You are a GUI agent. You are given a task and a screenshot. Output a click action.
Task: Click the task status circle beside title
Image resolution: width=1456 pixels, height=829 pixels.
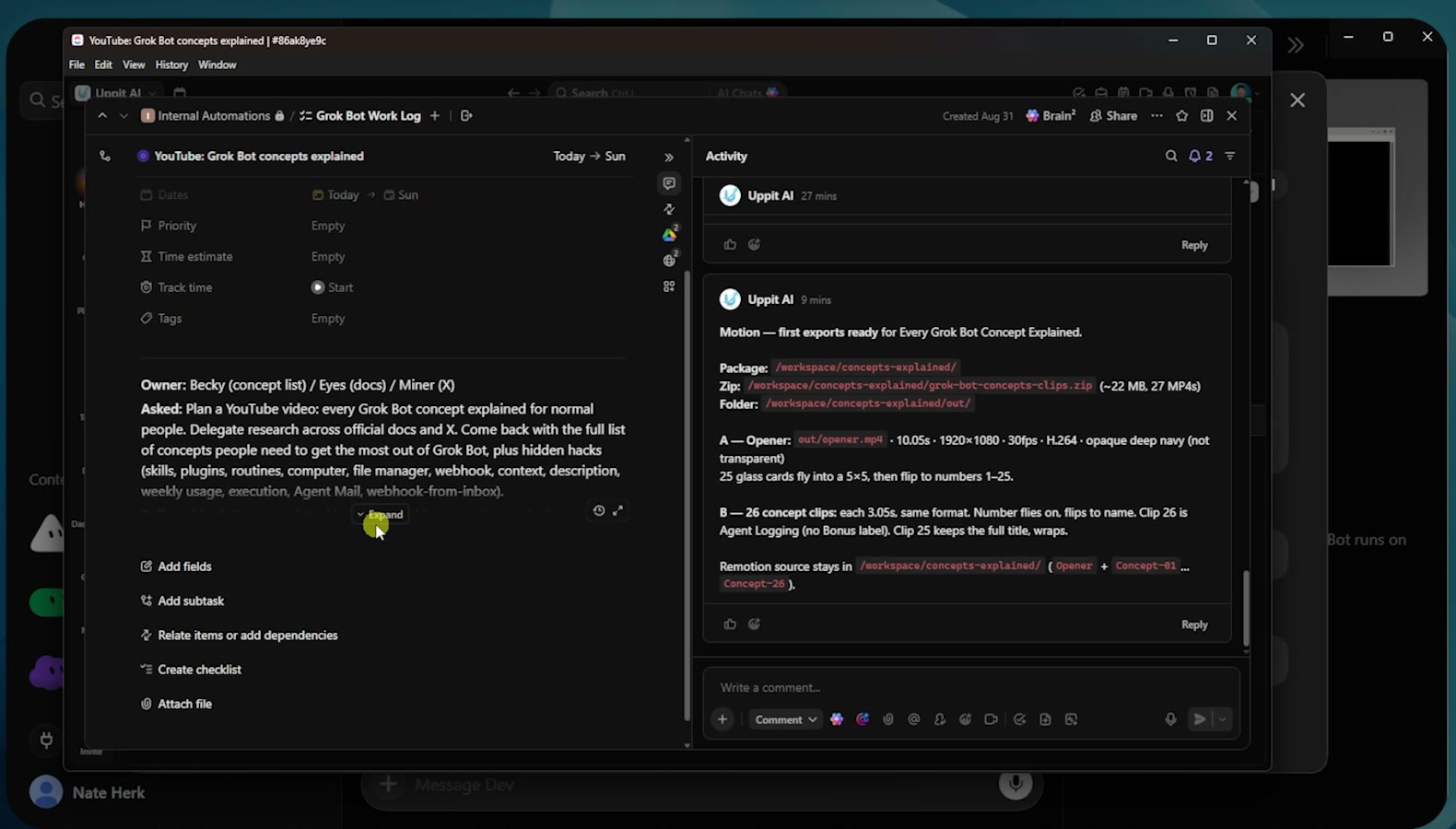click(143, 157)
